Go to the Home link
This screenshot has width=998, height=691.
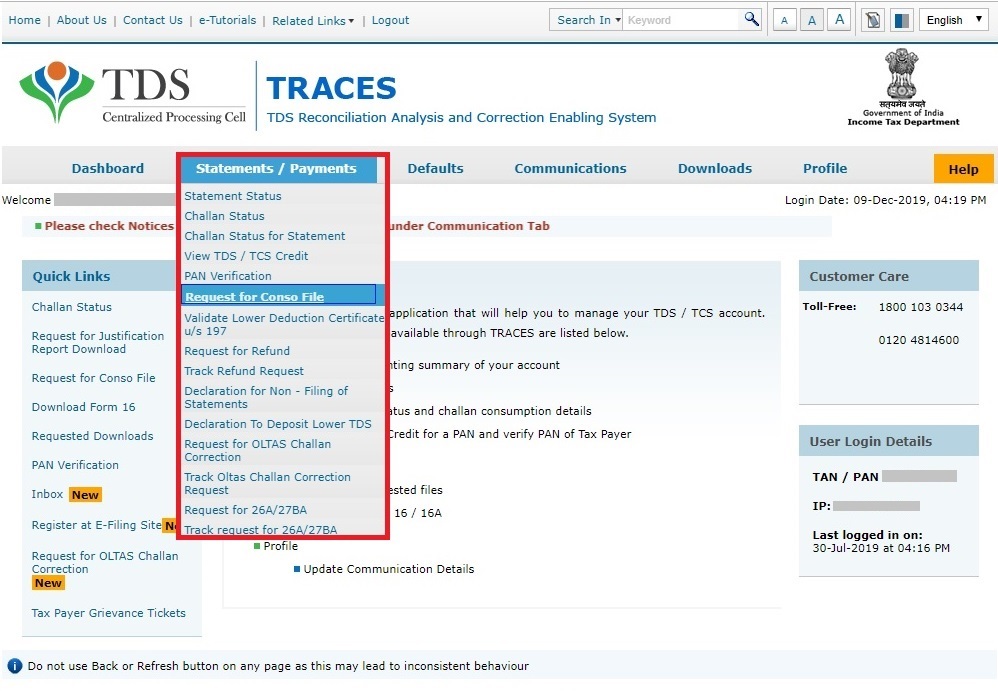tap(24, 20)
